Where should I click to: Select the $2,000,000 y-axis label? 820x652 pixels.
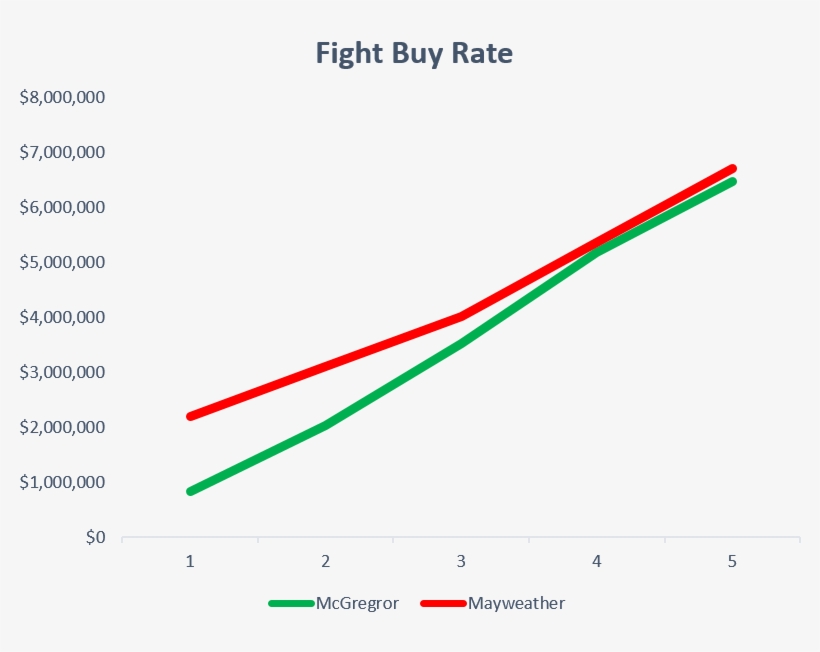(62, 428)
